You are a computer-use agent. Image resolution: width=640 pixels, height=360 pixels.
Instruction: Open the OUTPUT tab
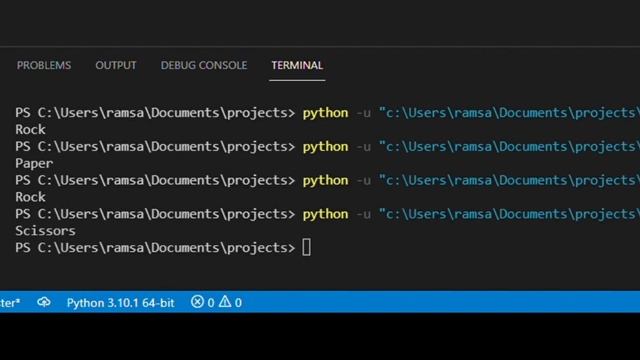tap(116, 65)
